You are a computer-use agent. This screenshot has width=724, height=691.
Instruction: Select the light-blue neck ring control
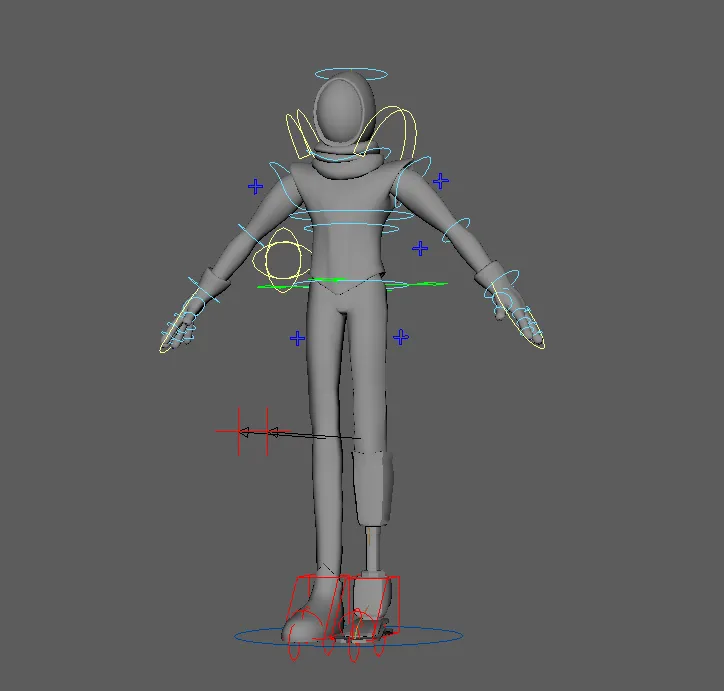[x=350, y=154]
